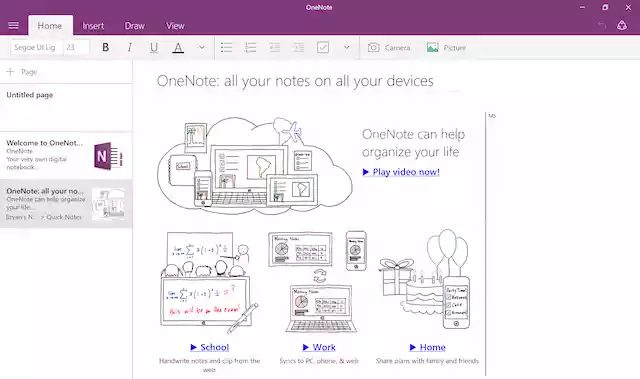Choose the font color button
640x379 pixels.
point(178,47)
